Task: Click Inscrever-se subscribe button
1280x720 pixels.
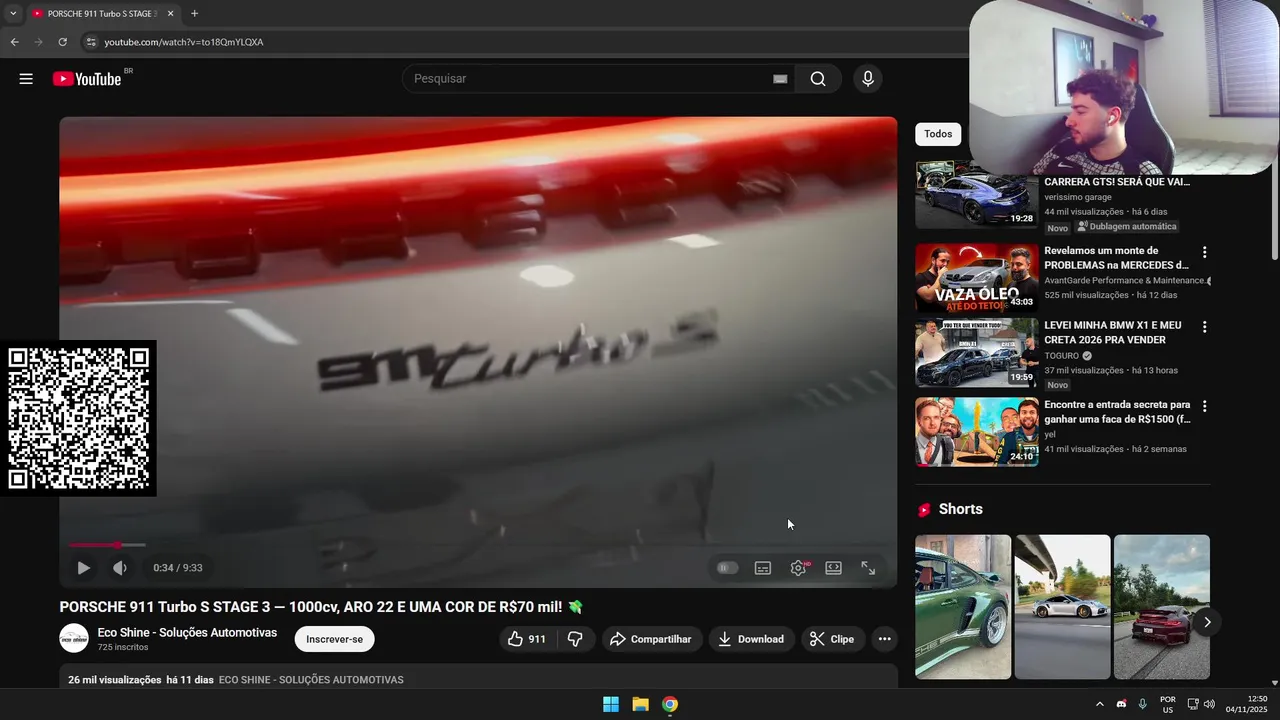Action: [x=334, y=639]
